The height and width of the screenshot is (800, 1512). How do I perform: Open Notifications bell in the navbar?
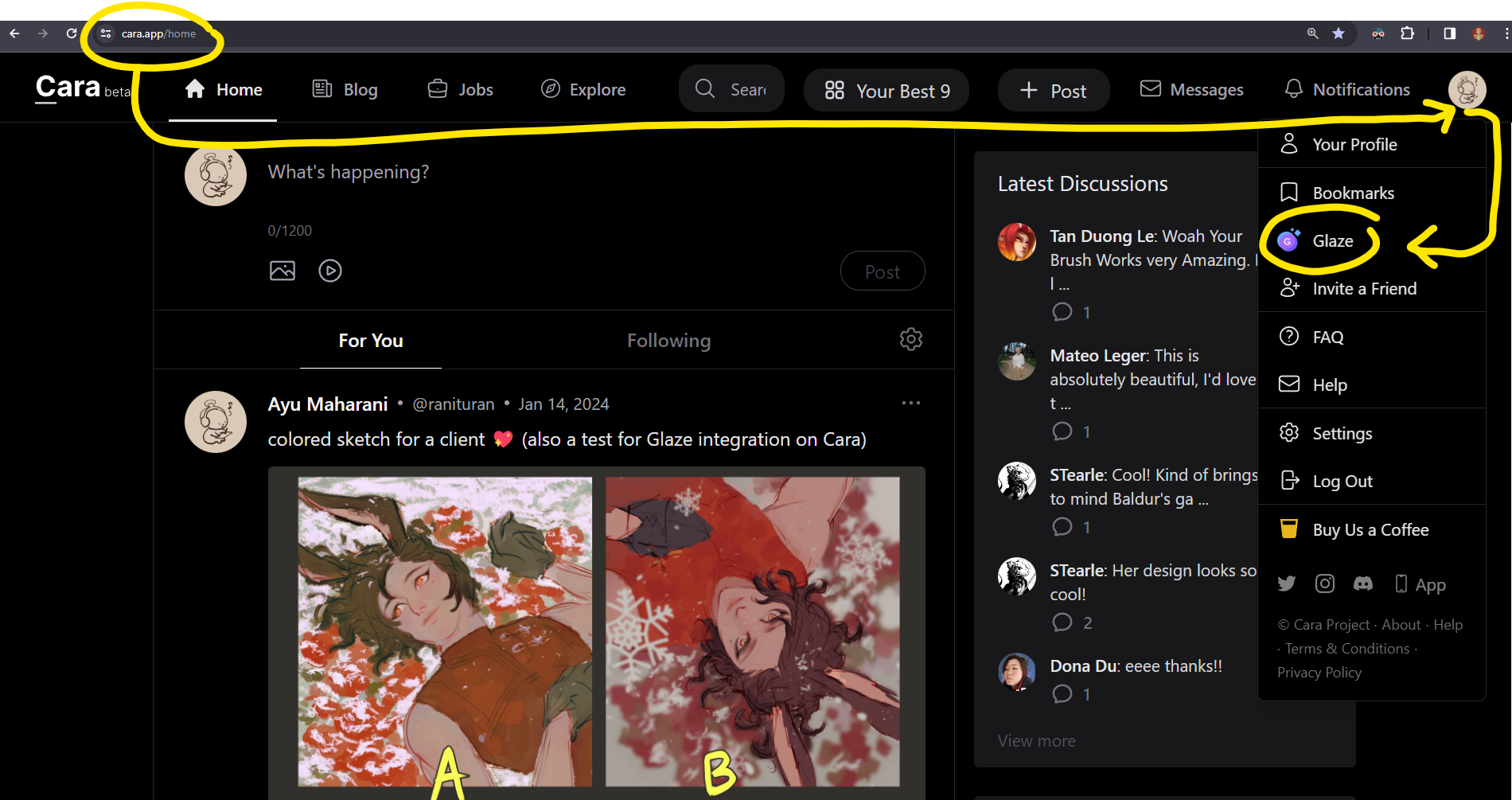click(1347, 90)
